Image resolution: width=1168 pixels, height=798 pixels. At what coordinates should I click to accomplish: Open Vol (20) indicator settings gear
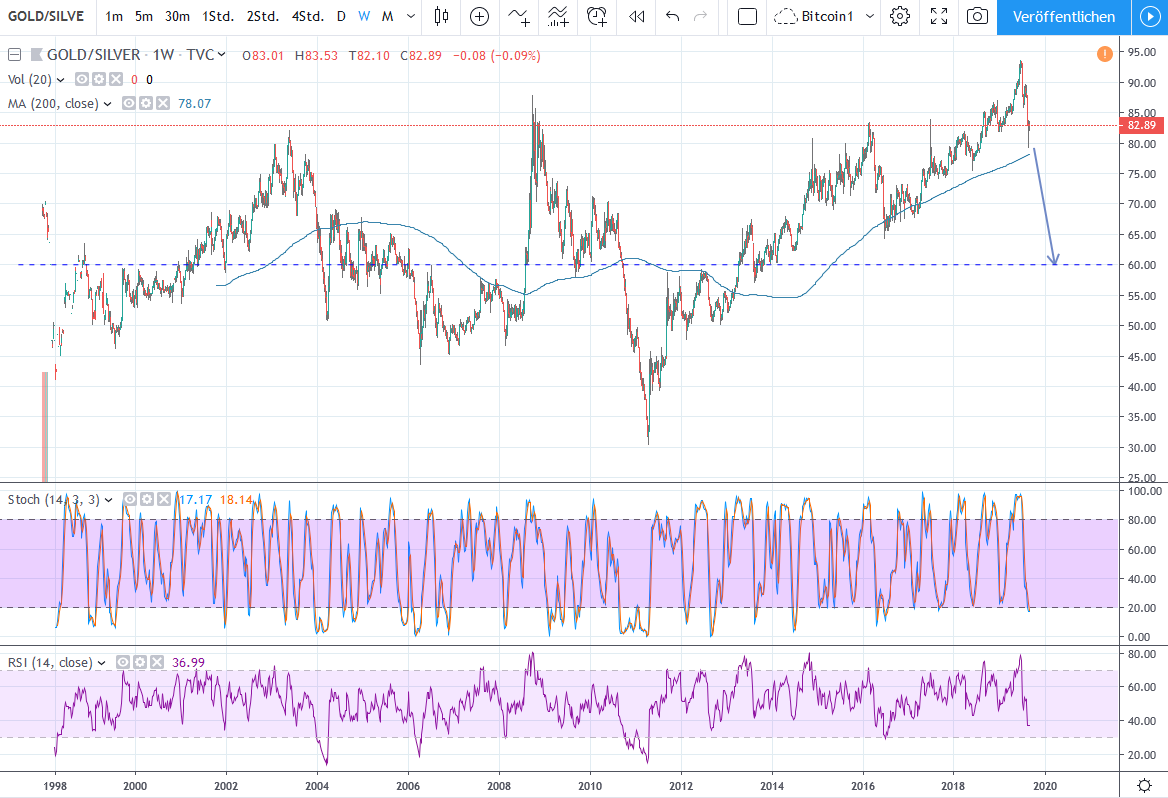[x=98, y=79]
